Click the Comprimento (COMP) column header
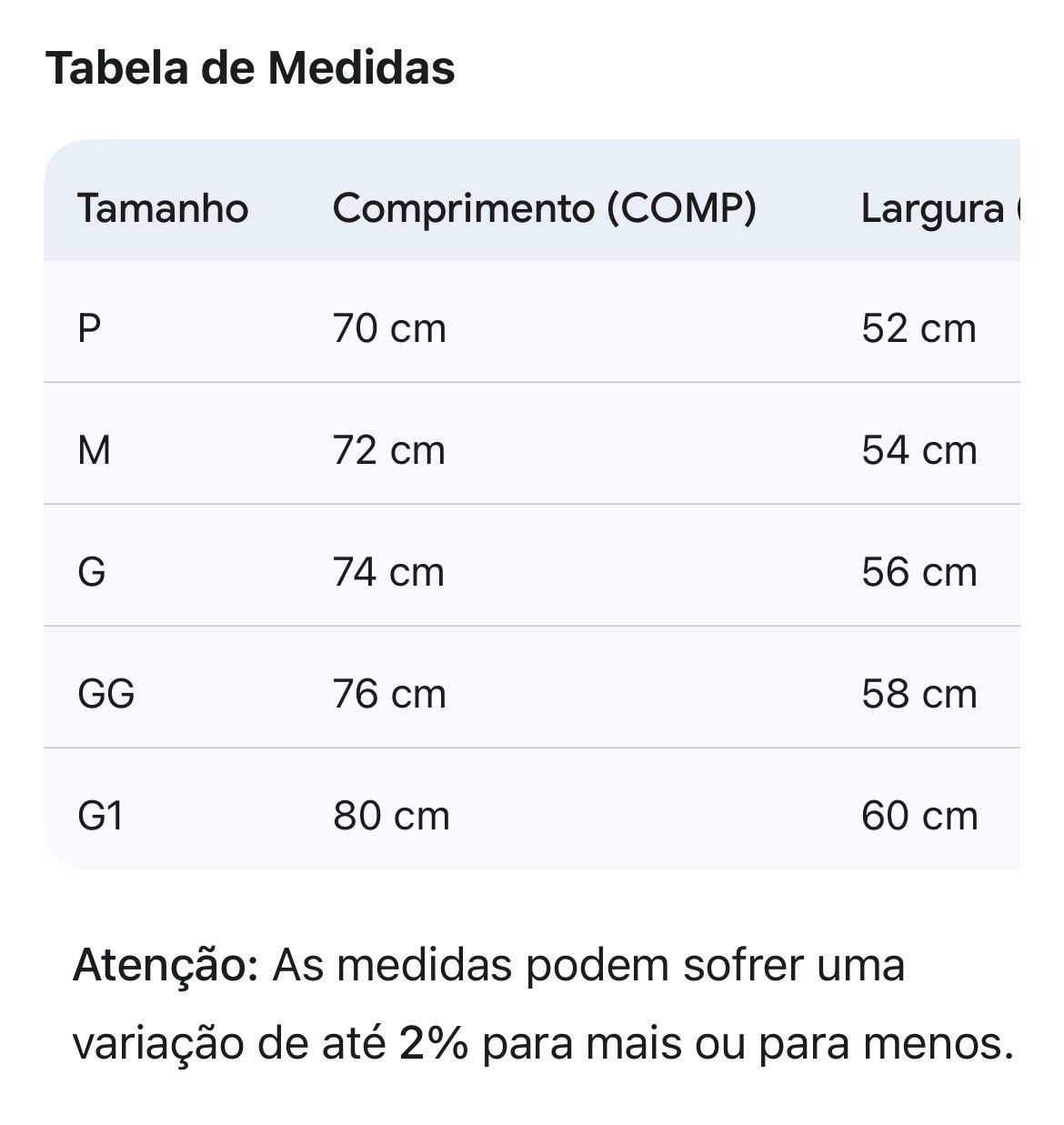 [544, 208]
